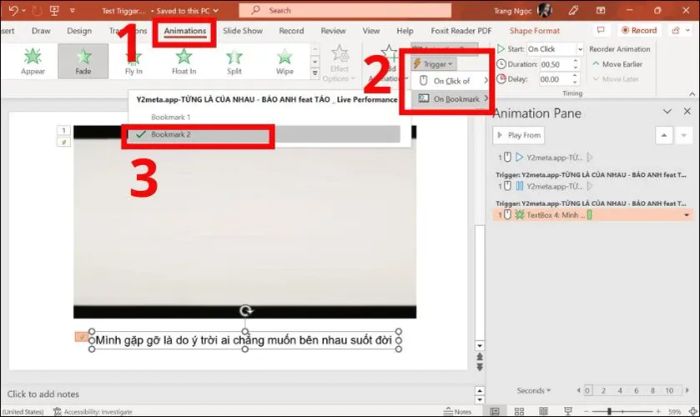Apply the Wipe animation effect
Image resolution: width=700 pixels, height=417 pixels.
284,61
